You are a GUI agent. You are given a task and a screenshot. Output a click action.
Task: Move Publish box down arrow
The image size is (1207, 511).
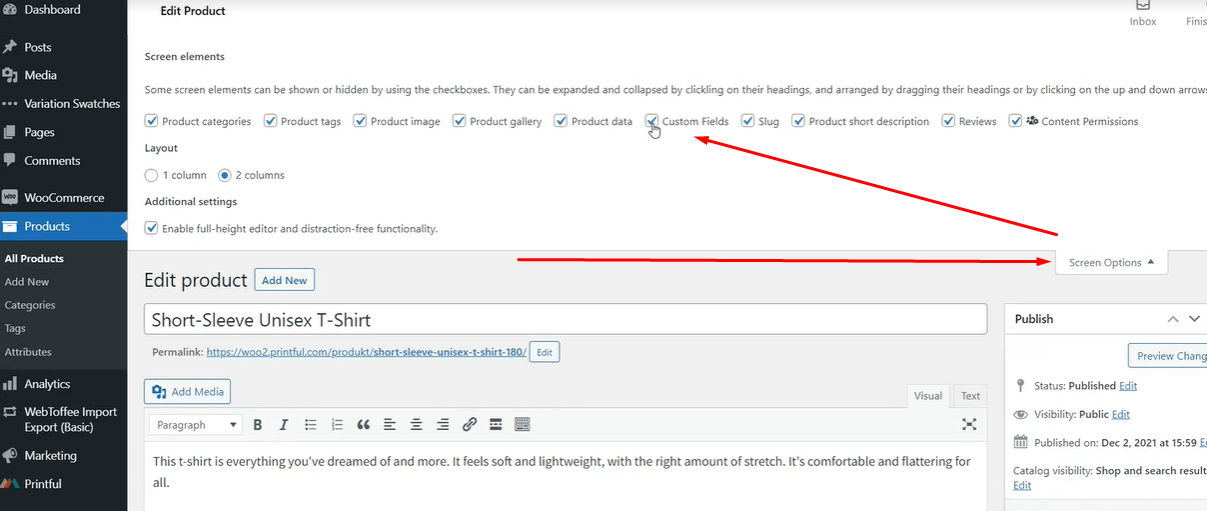click(x=1194, y=319)
